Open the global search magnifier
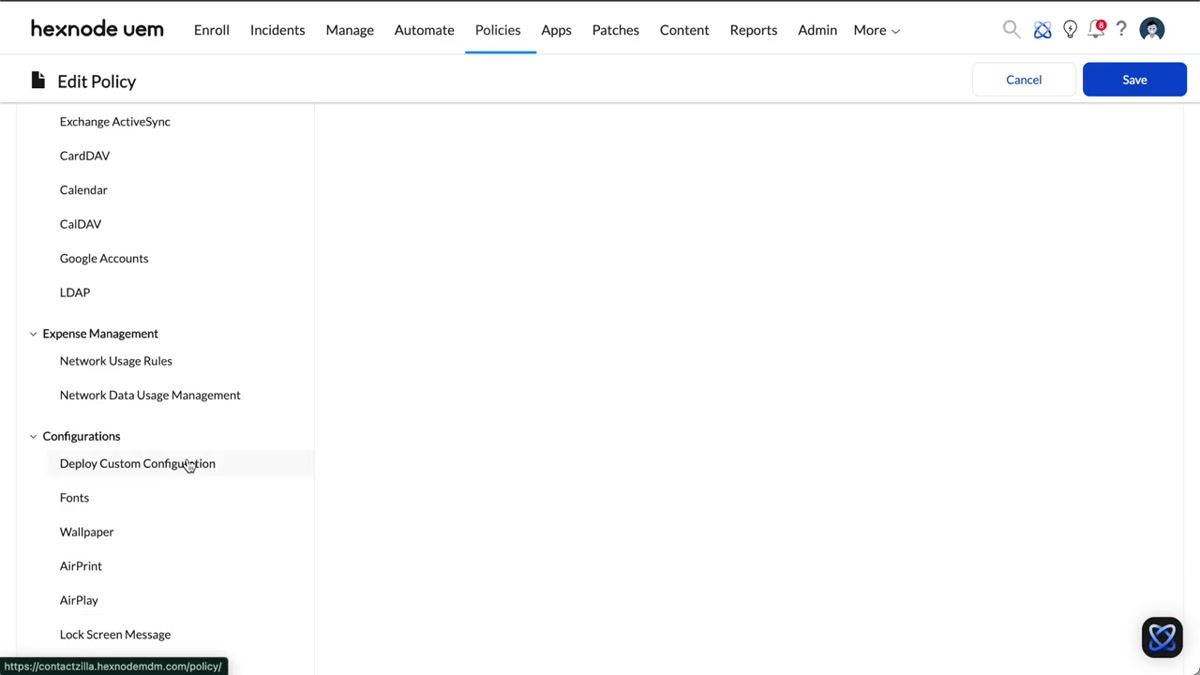1200x675 pixels. tap(1011, 29)
